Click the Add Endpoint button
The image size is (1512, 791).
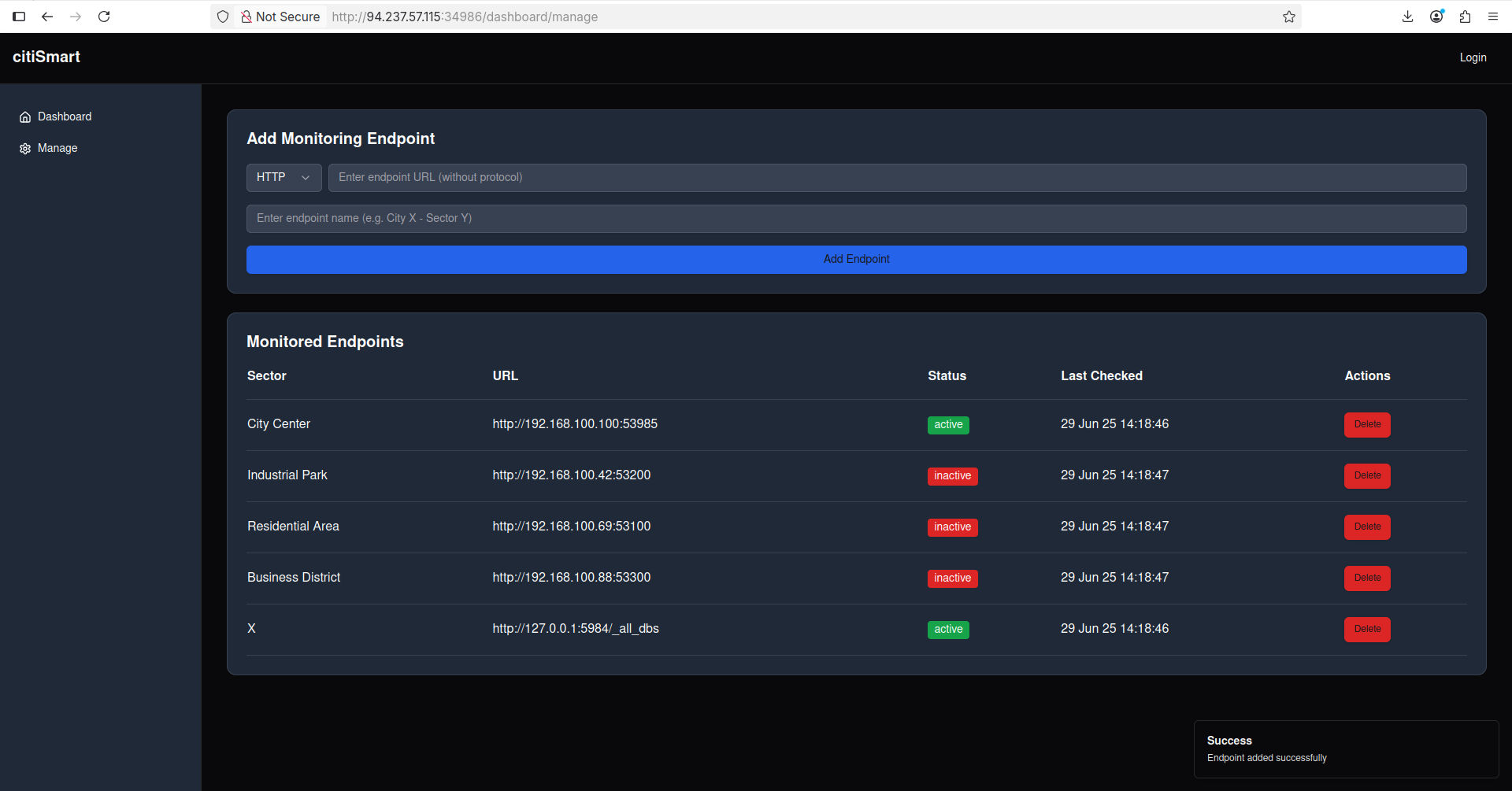coord(857,260)
